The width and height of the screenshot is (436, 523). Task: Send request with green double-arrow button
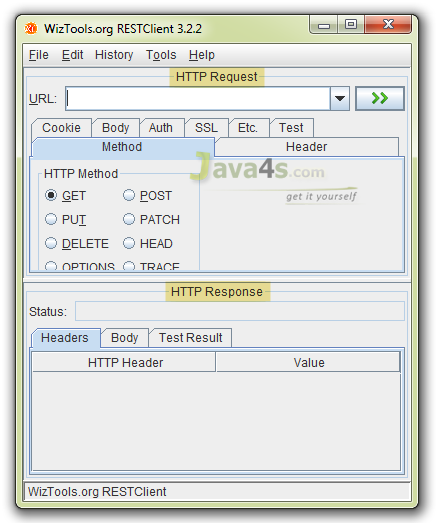click(380, 98)
